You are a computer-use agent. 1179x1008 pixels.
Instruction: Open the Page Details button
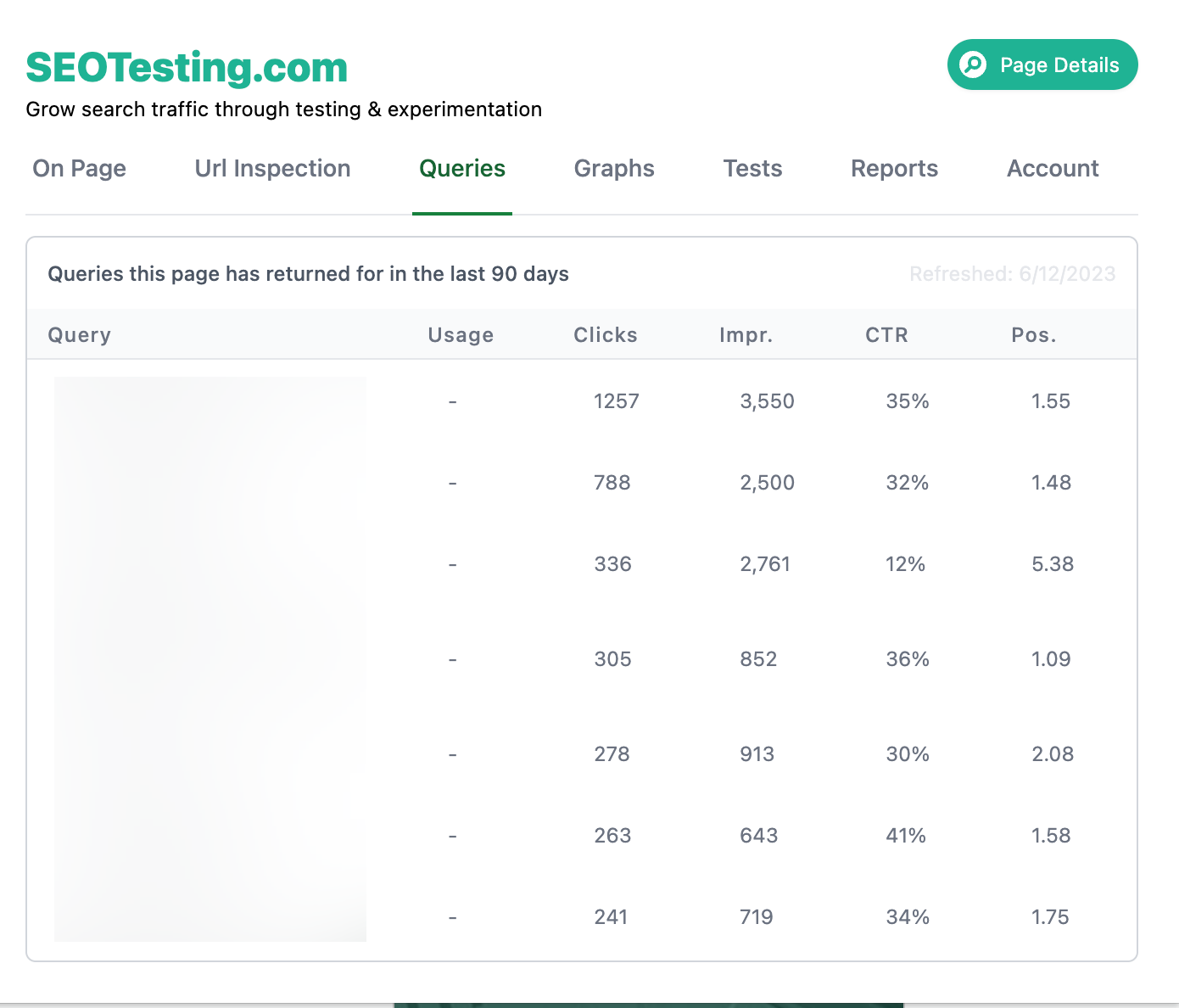[1042, 64]
